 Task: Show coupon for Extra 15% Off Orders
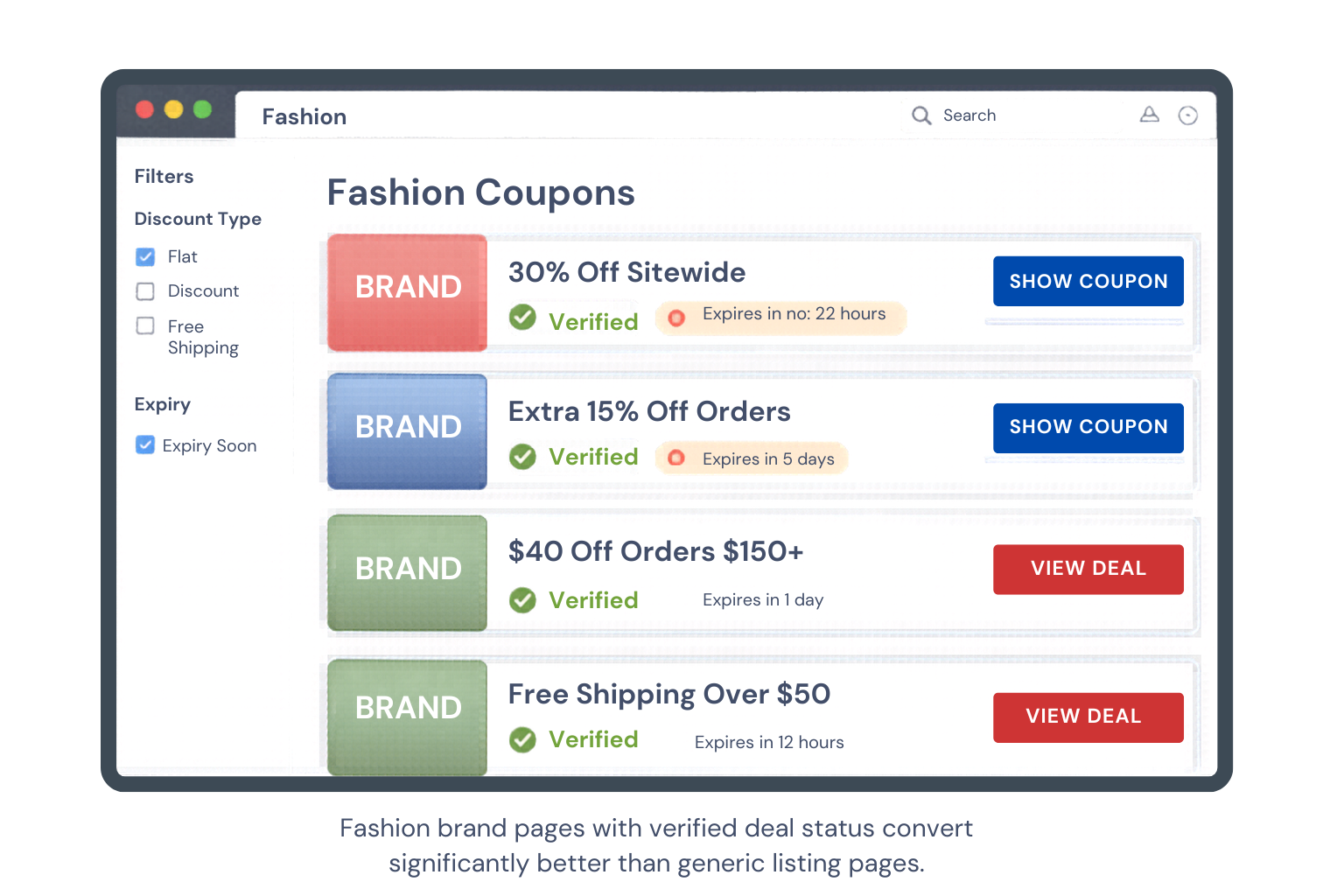pos(1088,427)
